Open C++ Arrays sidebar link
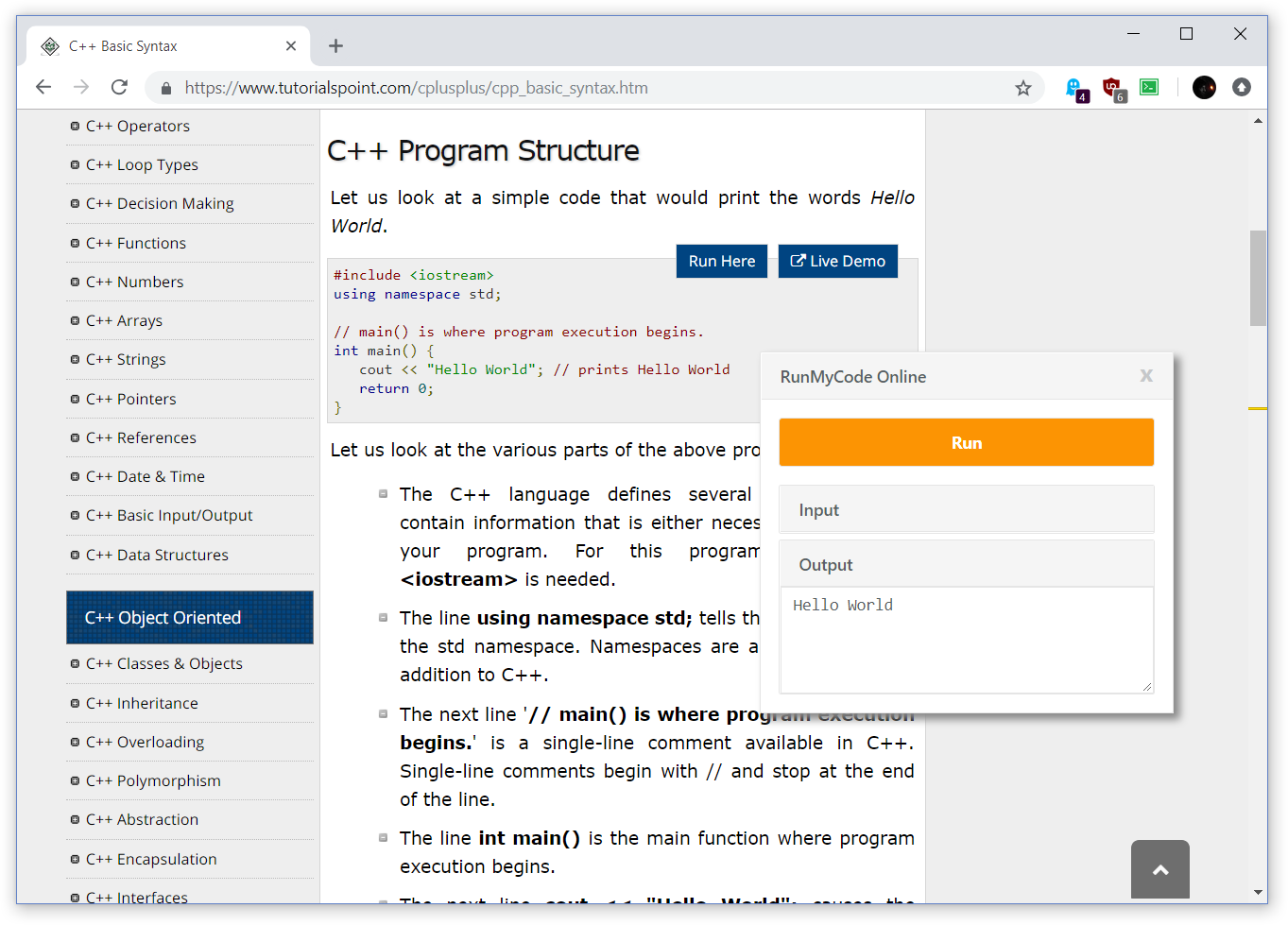The width and height of the screenshot is (1288, 925). tap(124, 320)
